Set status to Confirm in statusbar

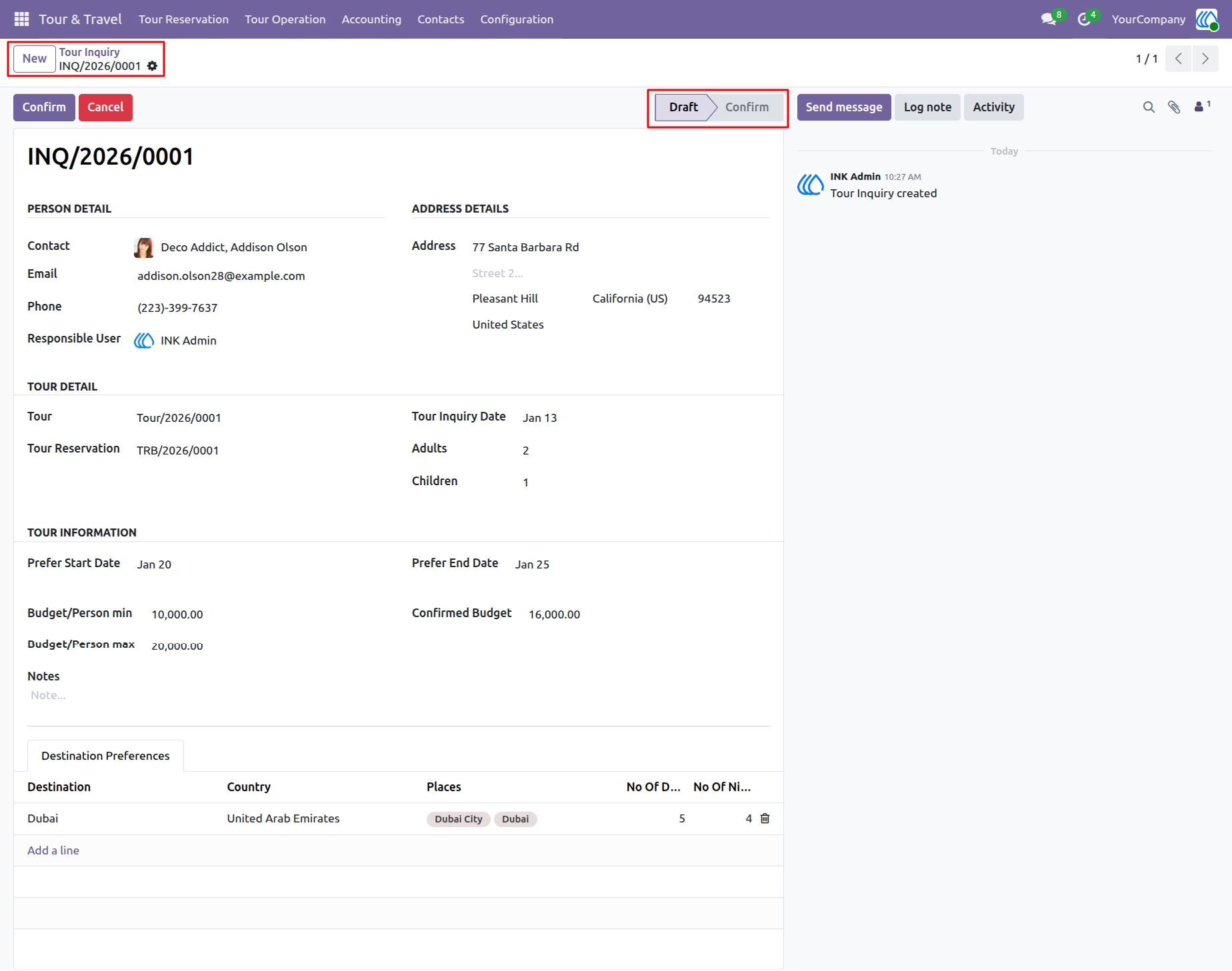pos(746,107)
